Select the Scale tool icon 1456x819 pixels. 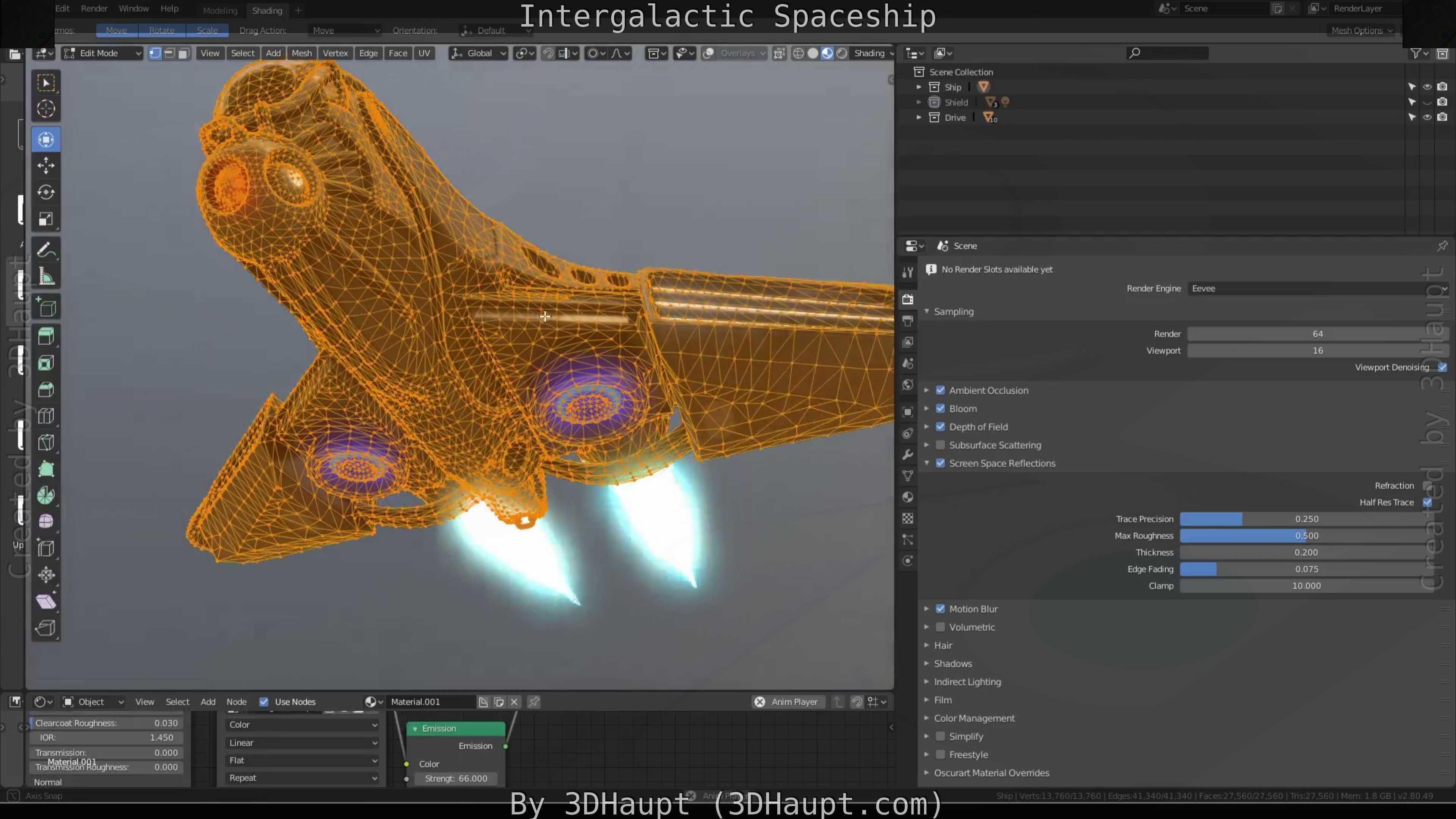46,219
